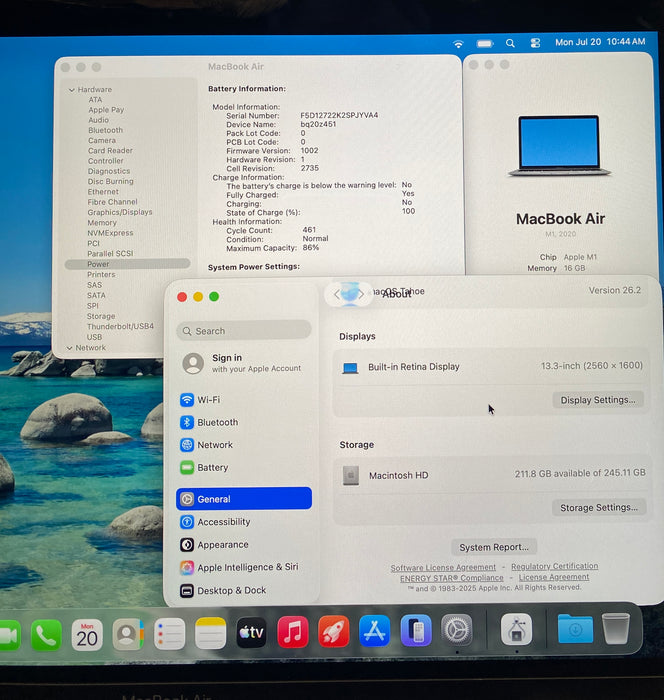This screenshot has width=664, height=700.
Task: Open Control Center icon in menu bar
Action: tap(535, 43)
